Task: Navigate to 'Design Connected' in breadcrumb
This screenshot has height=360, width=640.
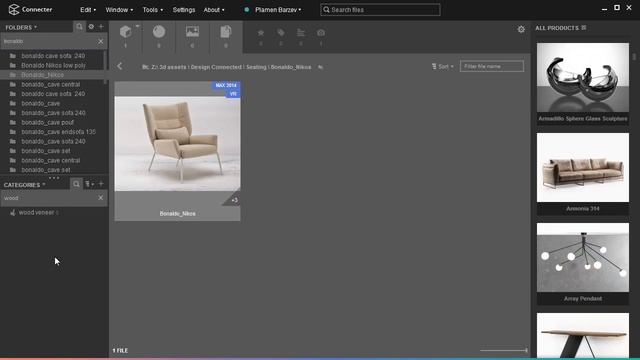Action: coord(216,67)
